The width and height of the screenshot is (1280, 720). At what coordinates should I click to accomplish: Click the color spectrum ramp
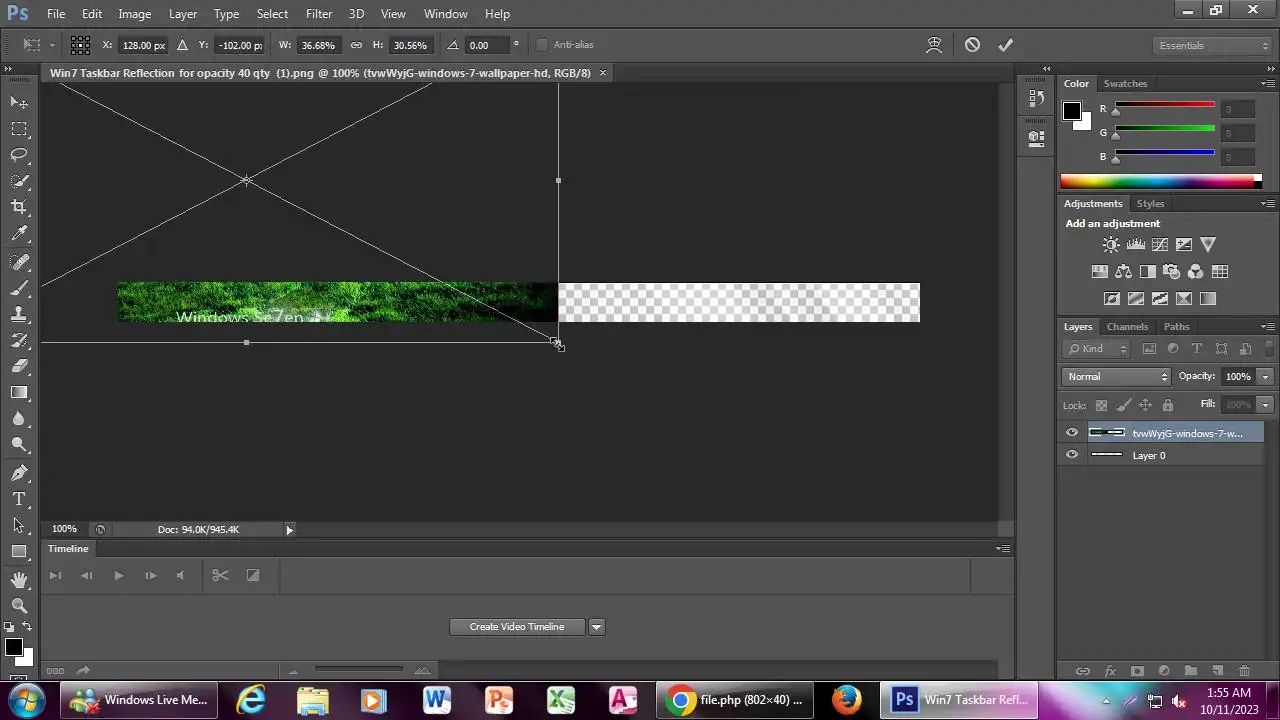click(1158, 181)
